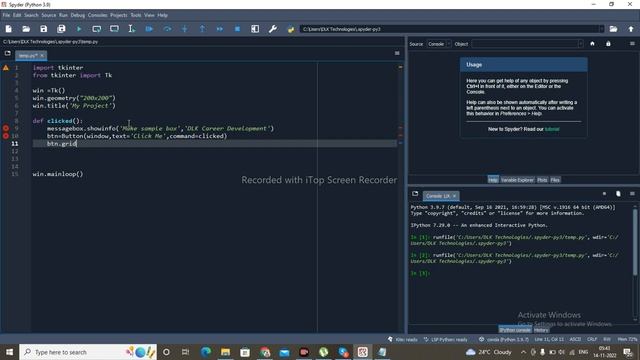
Task: Go to Help pane home
Action: (x=592, y=44)
